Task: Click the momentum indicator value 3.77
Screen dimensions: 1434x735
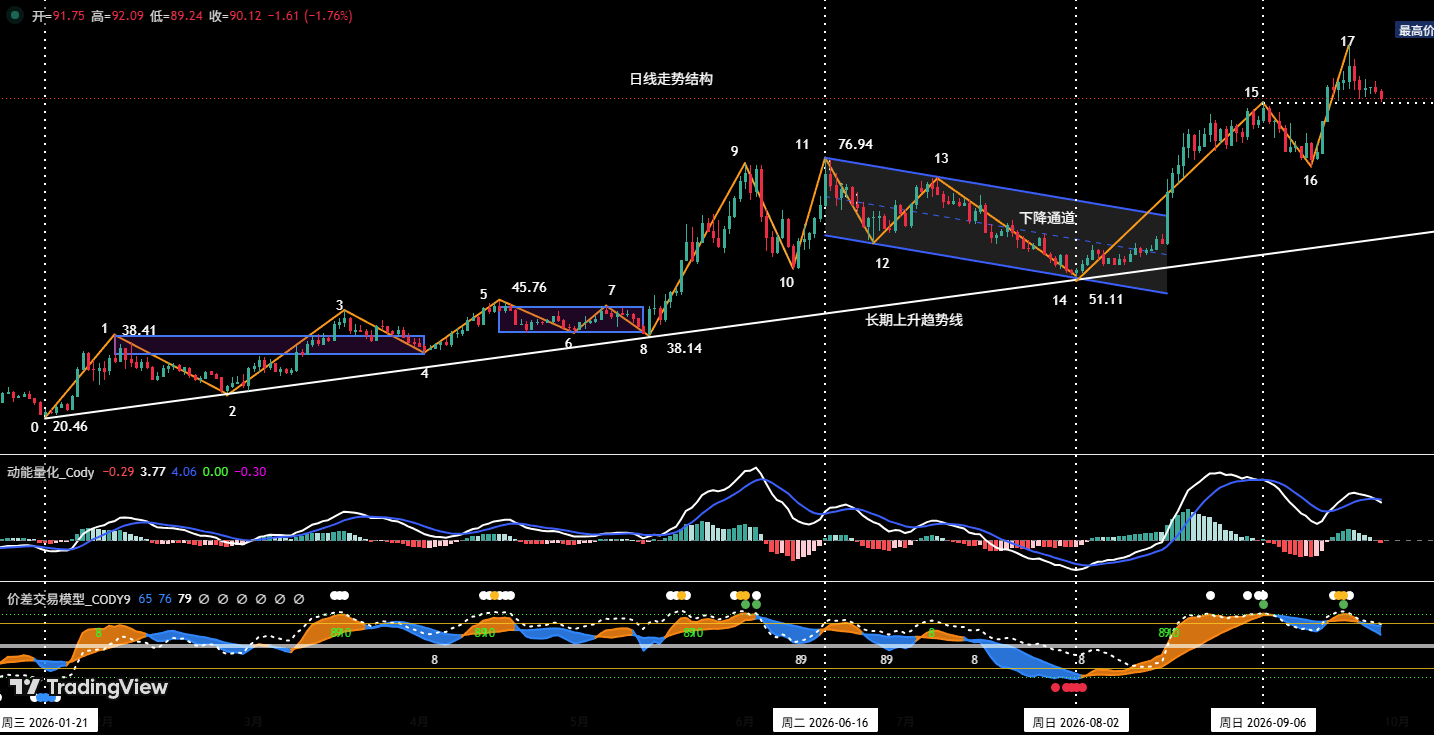Action: [152, 472]
